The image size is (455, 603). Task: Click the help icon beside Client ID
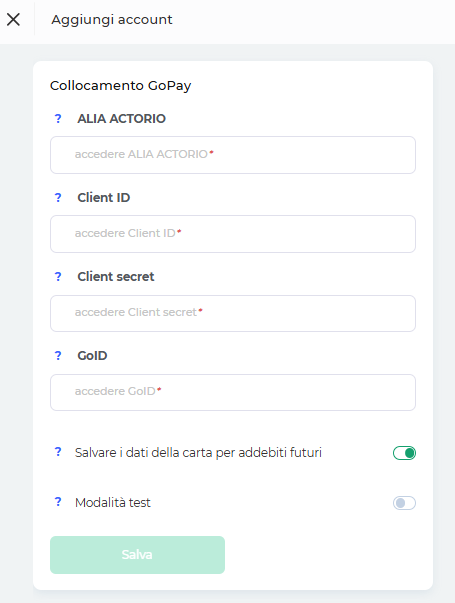(x=58, y=198)
